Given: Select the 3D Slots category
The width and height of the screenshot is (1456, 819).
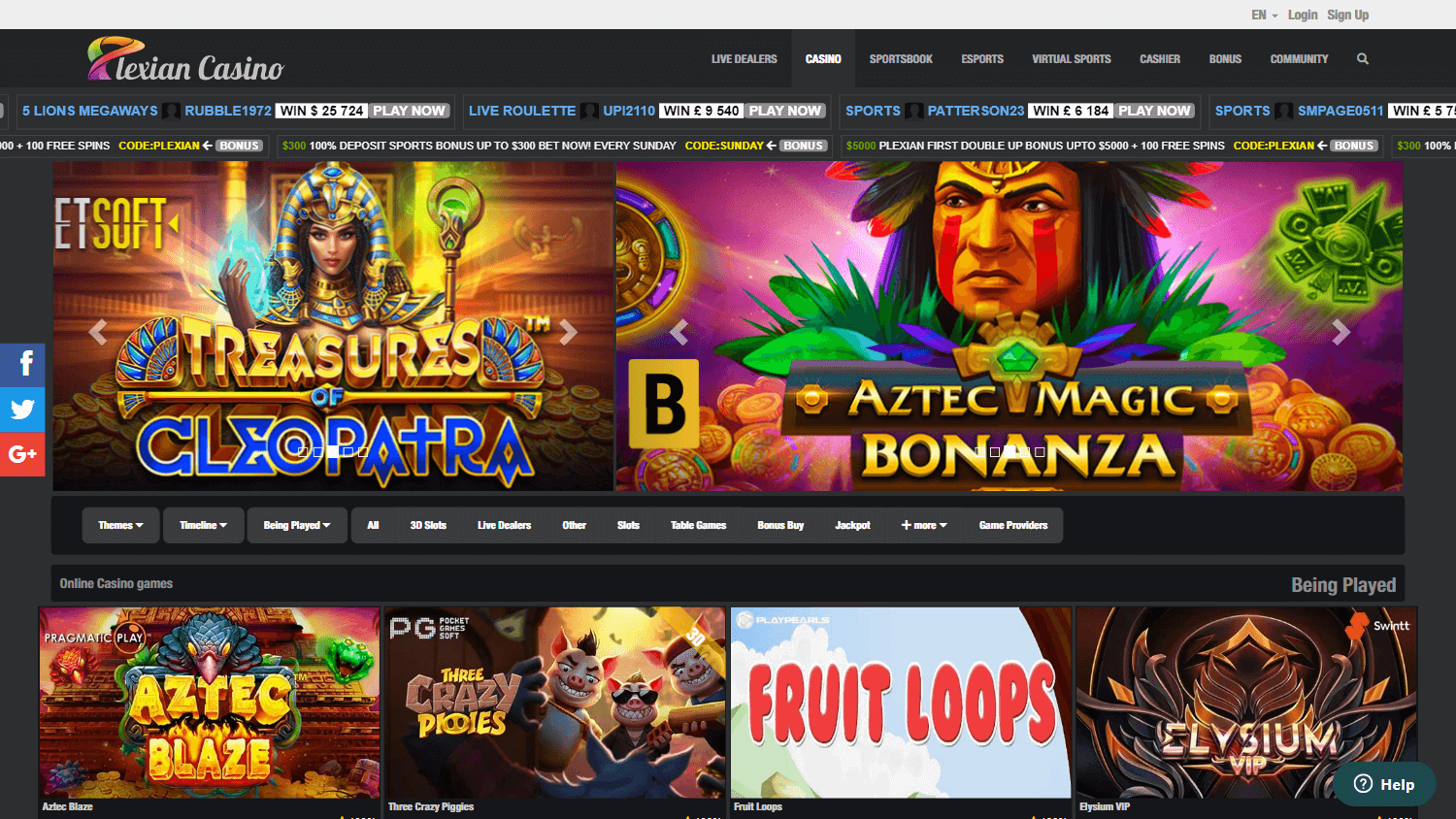Looking at the screenshot, I should click(x=428, y=525).
